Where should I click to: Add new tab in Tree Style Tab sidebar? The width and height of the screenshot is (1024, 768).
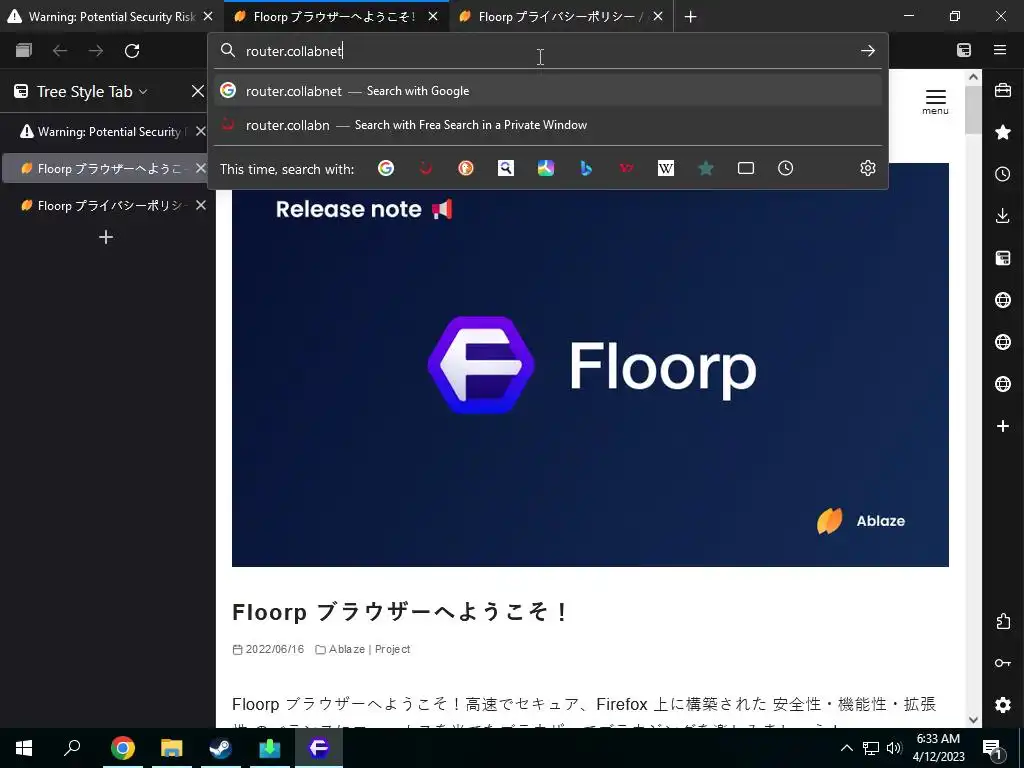106,237
